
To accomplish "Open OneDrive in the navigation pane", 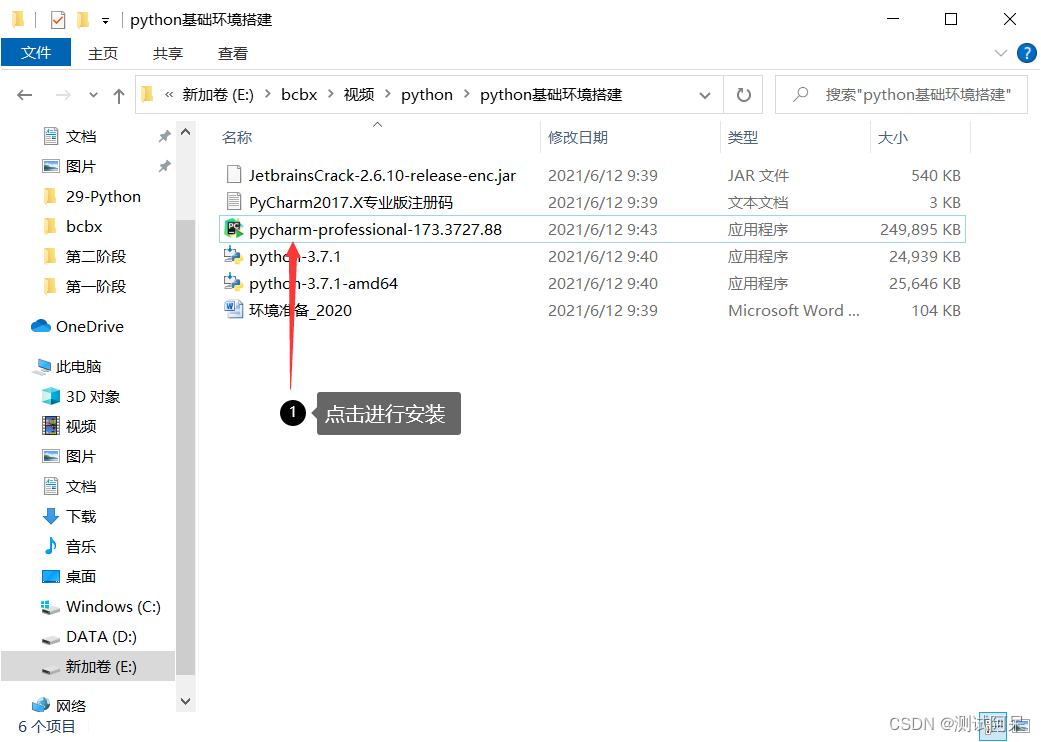I will (x=77, y=327).
